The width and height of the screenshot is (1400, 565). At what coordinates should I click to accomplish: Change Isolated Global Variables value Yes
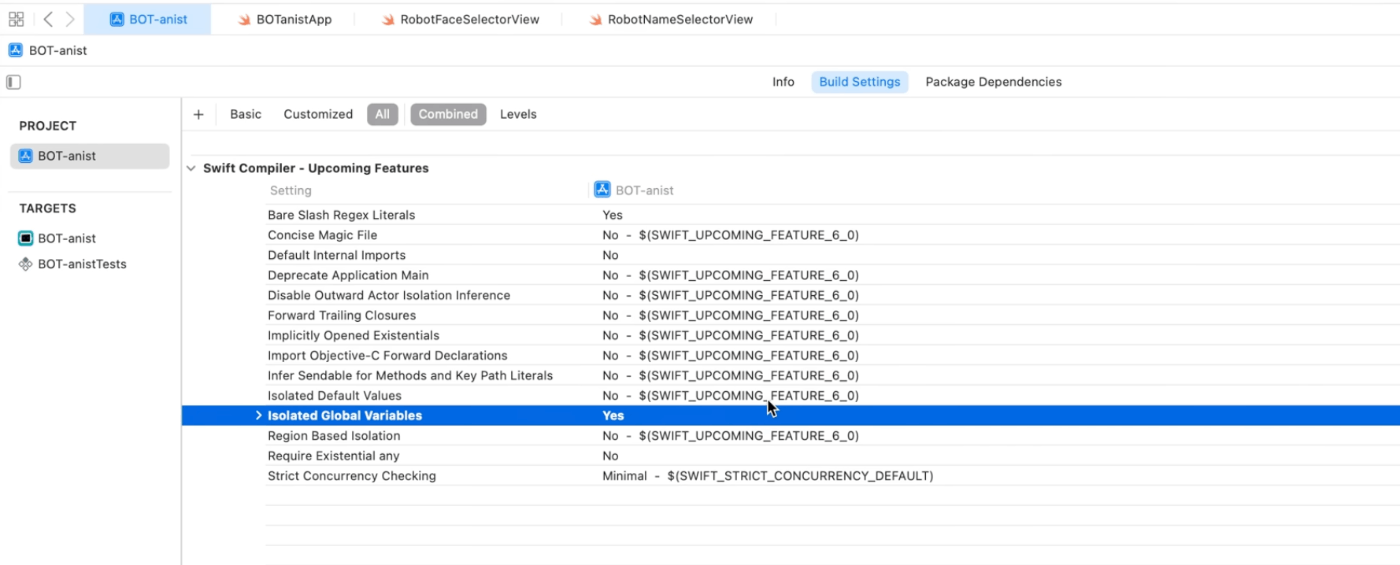point(613,416)
